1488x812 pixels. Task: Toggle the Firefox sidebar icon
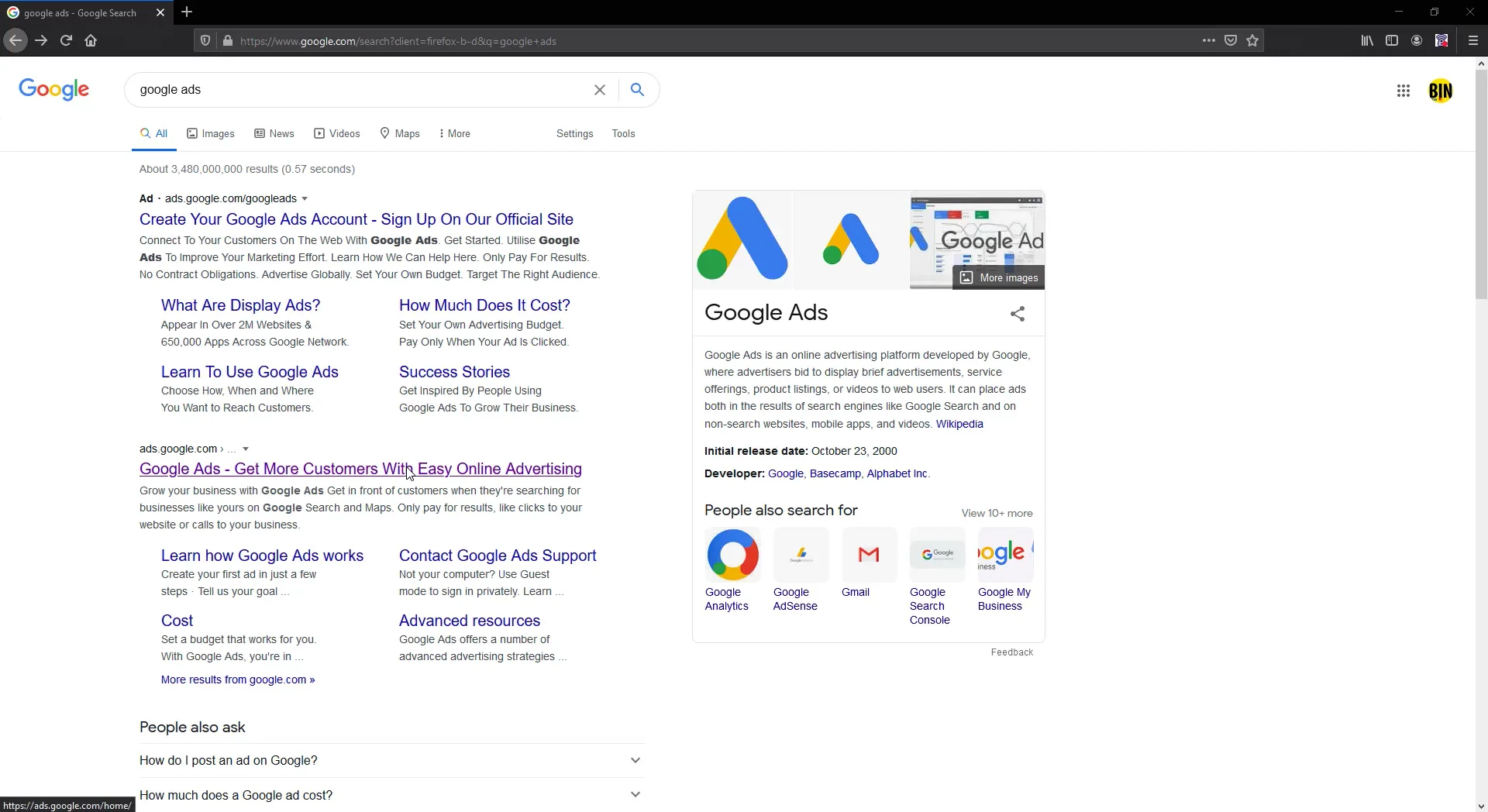[x=1392, y=40]
